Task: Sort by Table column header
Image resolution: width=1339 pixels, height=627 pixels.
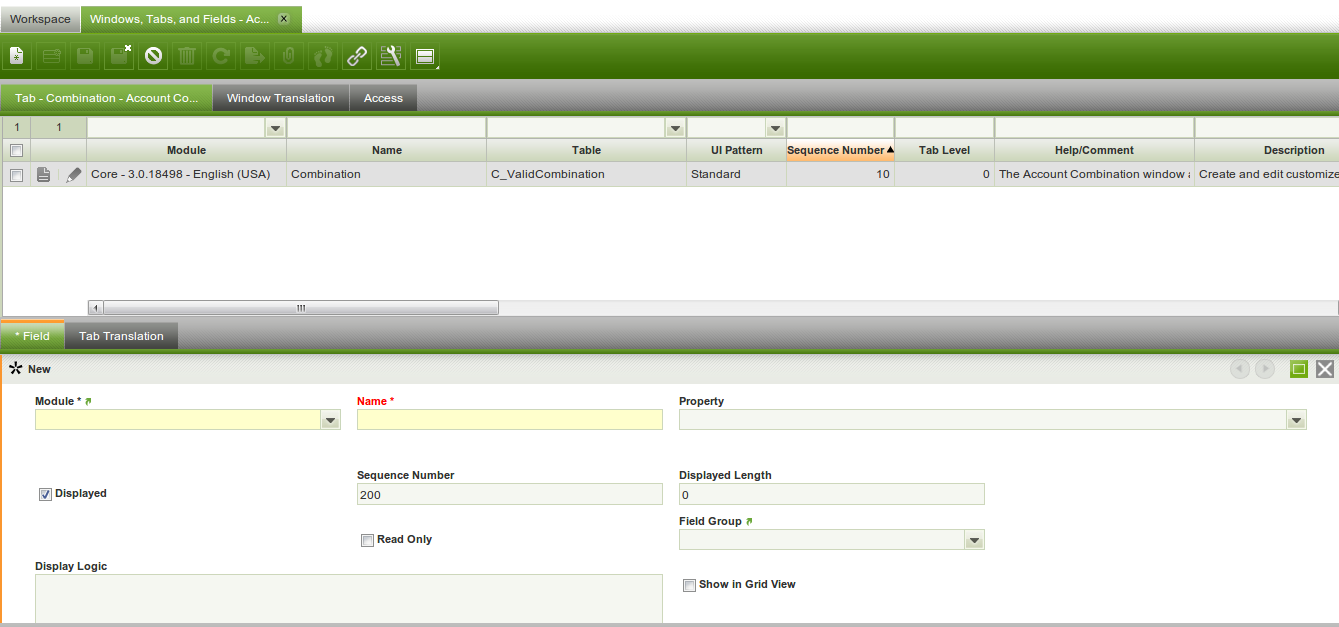Action: 586,150
